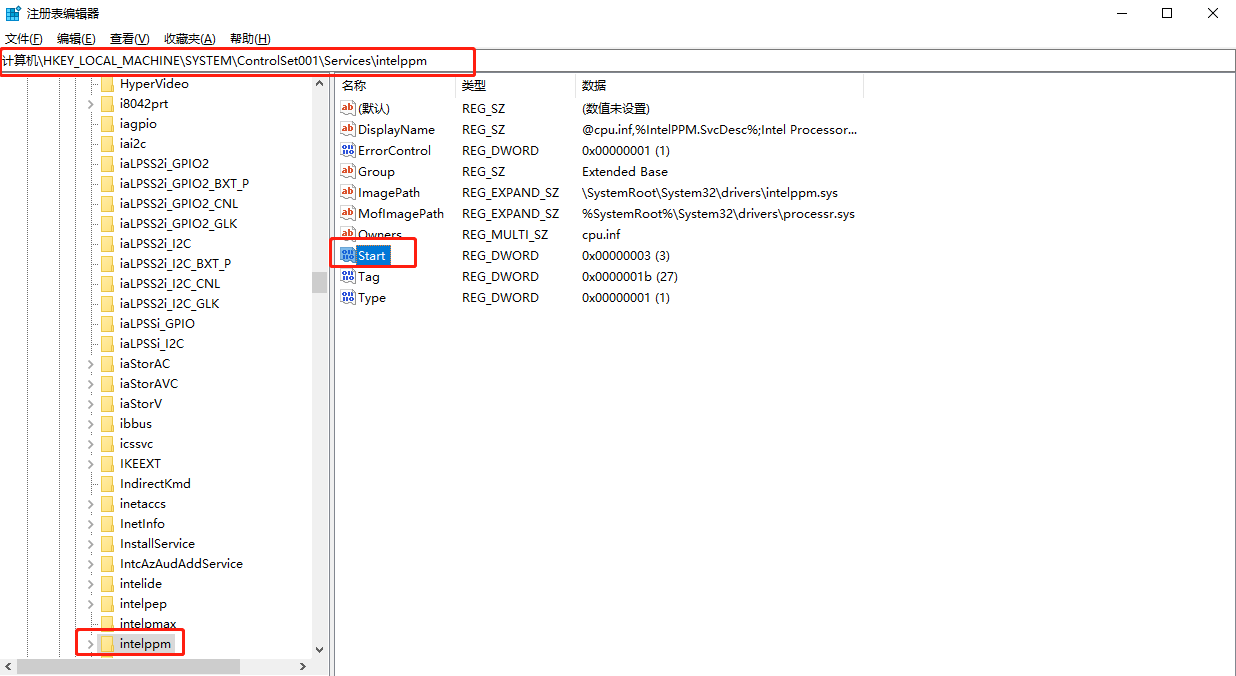Click the HyperVideo folder icon
The image size is (1236, 676).
pos(107,84)
